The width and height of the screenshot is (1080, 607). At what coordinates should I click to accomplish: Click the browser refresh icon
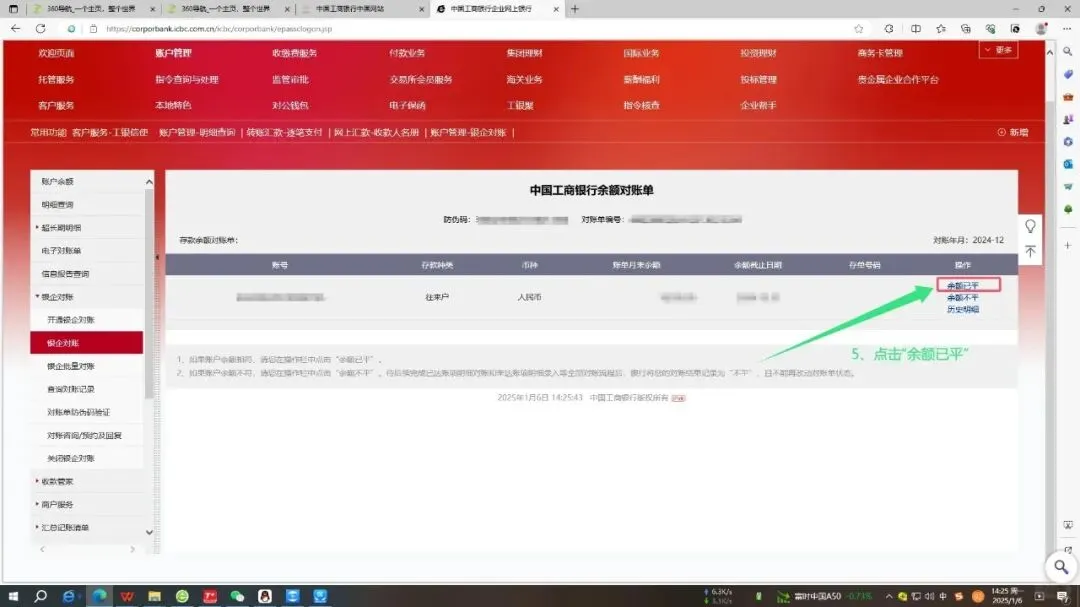(x=41, y=29)
